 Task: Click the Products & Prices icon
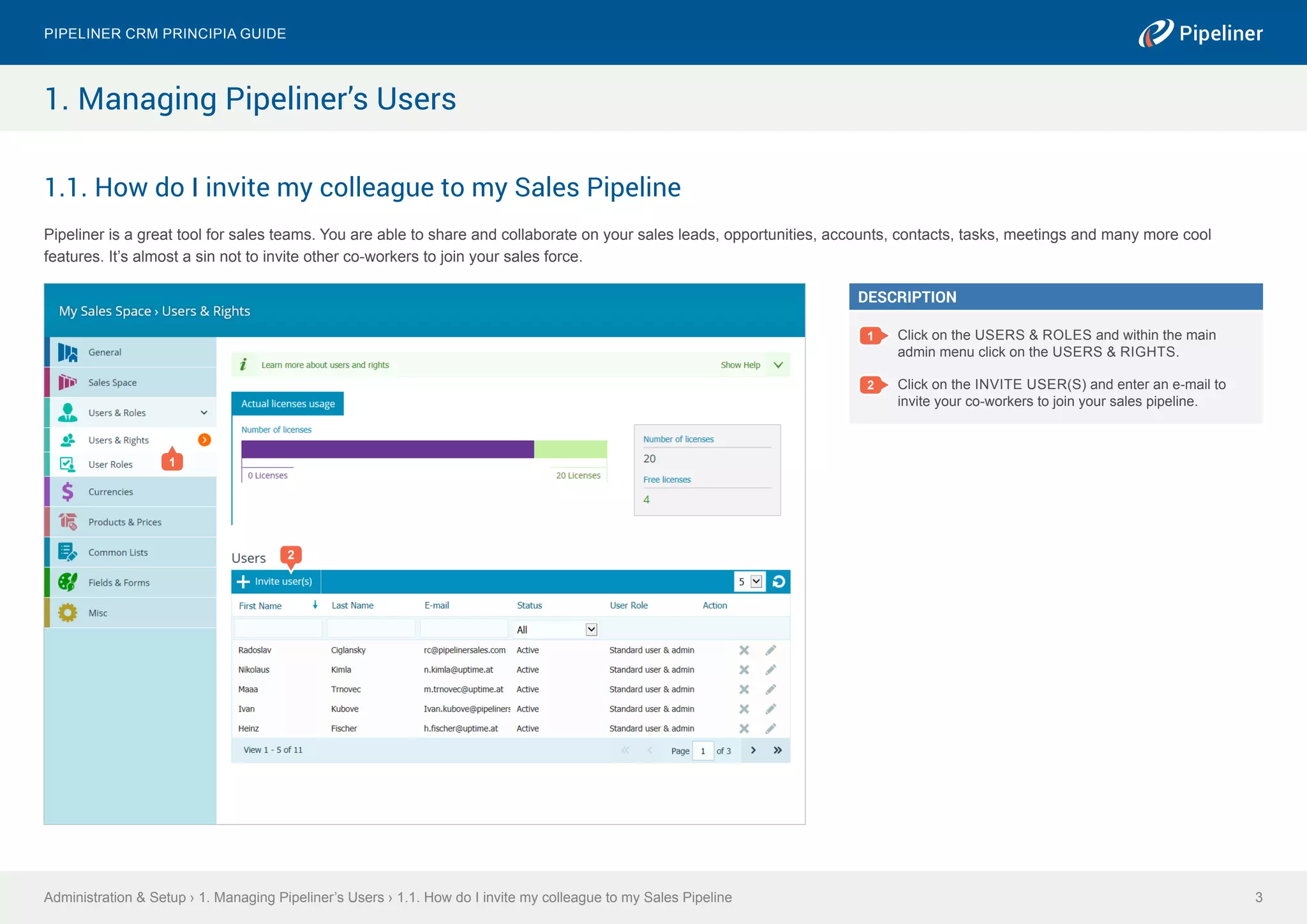pos(68,521)
